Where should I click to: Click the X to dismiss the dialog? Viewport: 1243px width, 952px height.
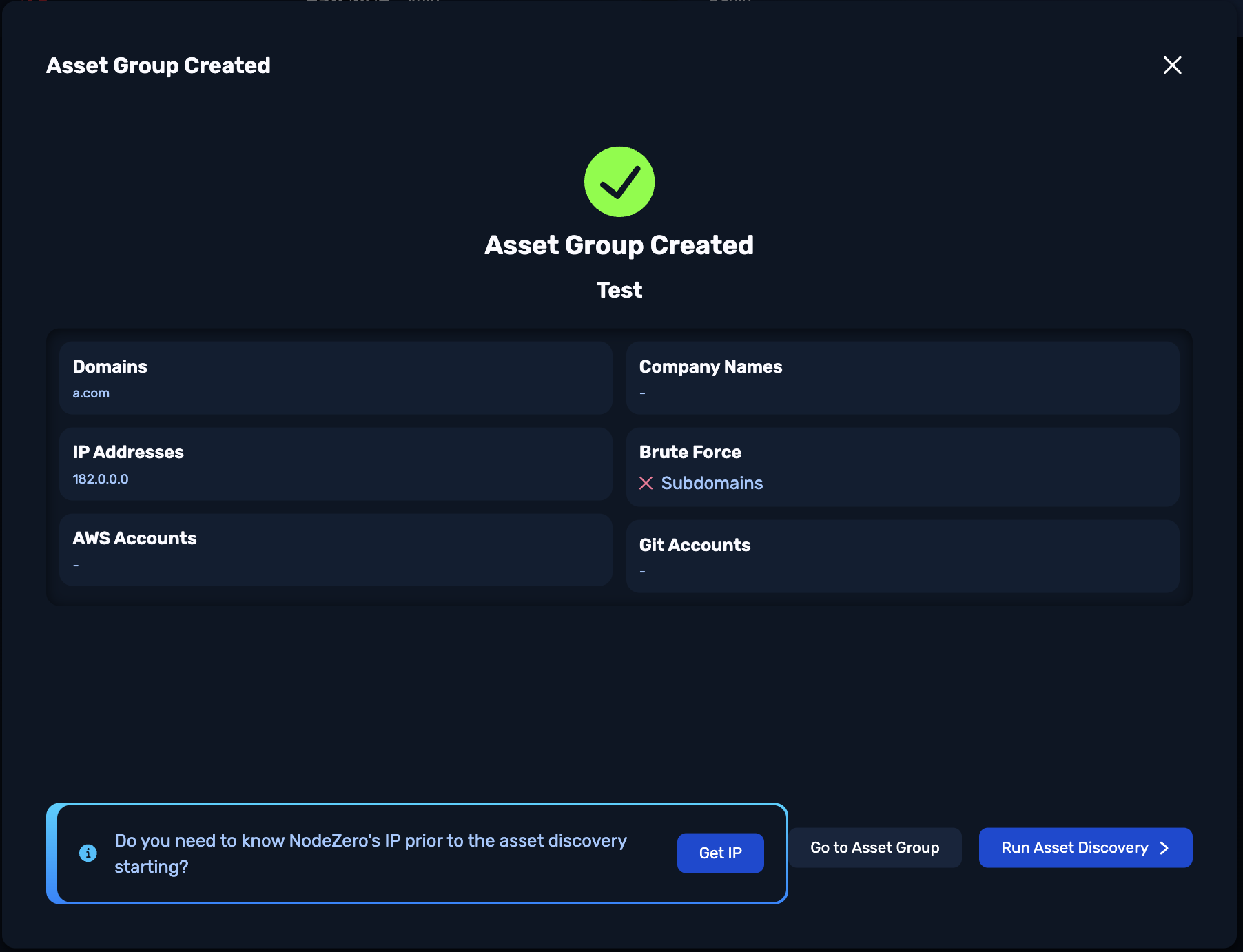click(1171, 65)
